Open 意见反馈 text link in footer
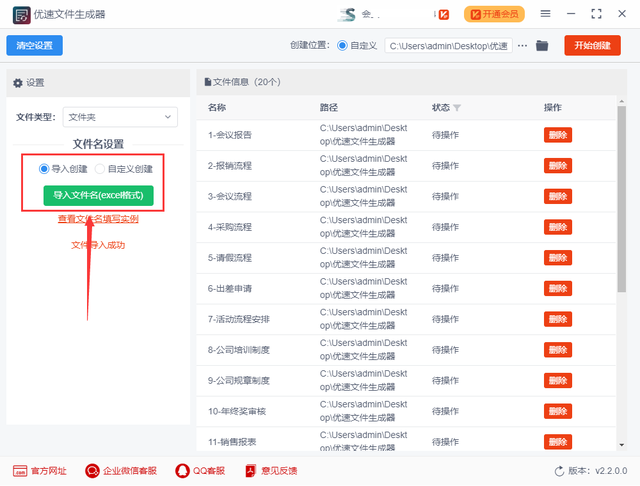Viewport: 640px width, 486px height. (x=279, y=471)
